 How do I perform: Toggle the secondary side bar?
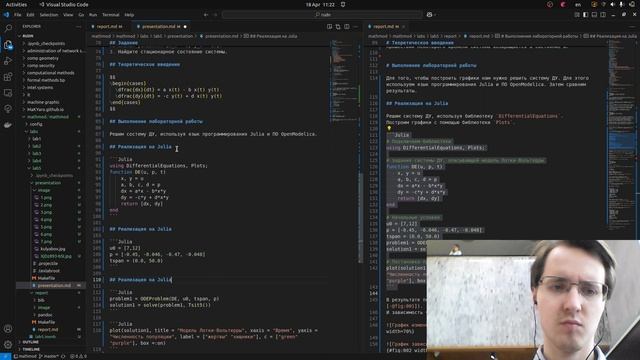click(603, 15)
